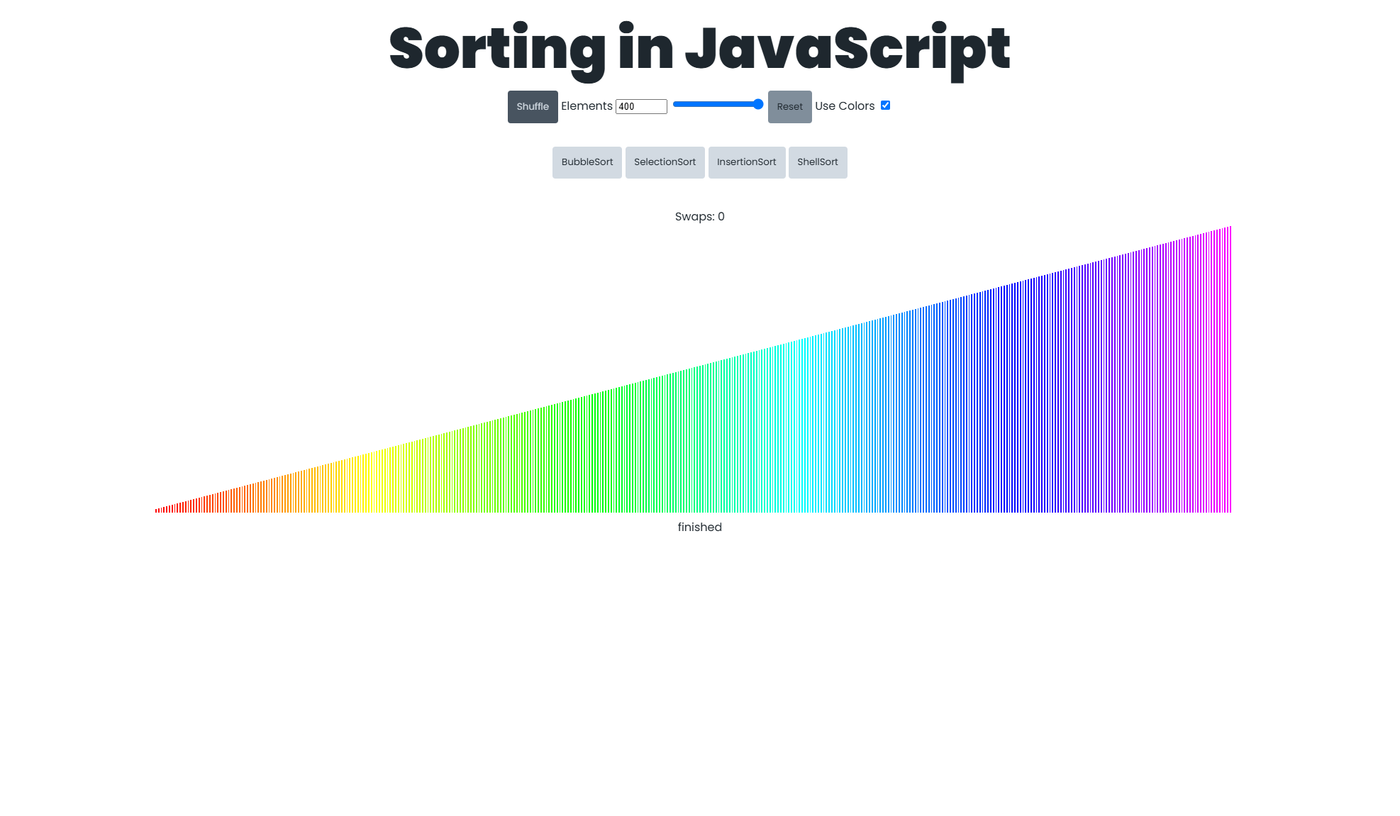
Task: Click the Sorting in JavaScript heading
Action: point(700,48)
